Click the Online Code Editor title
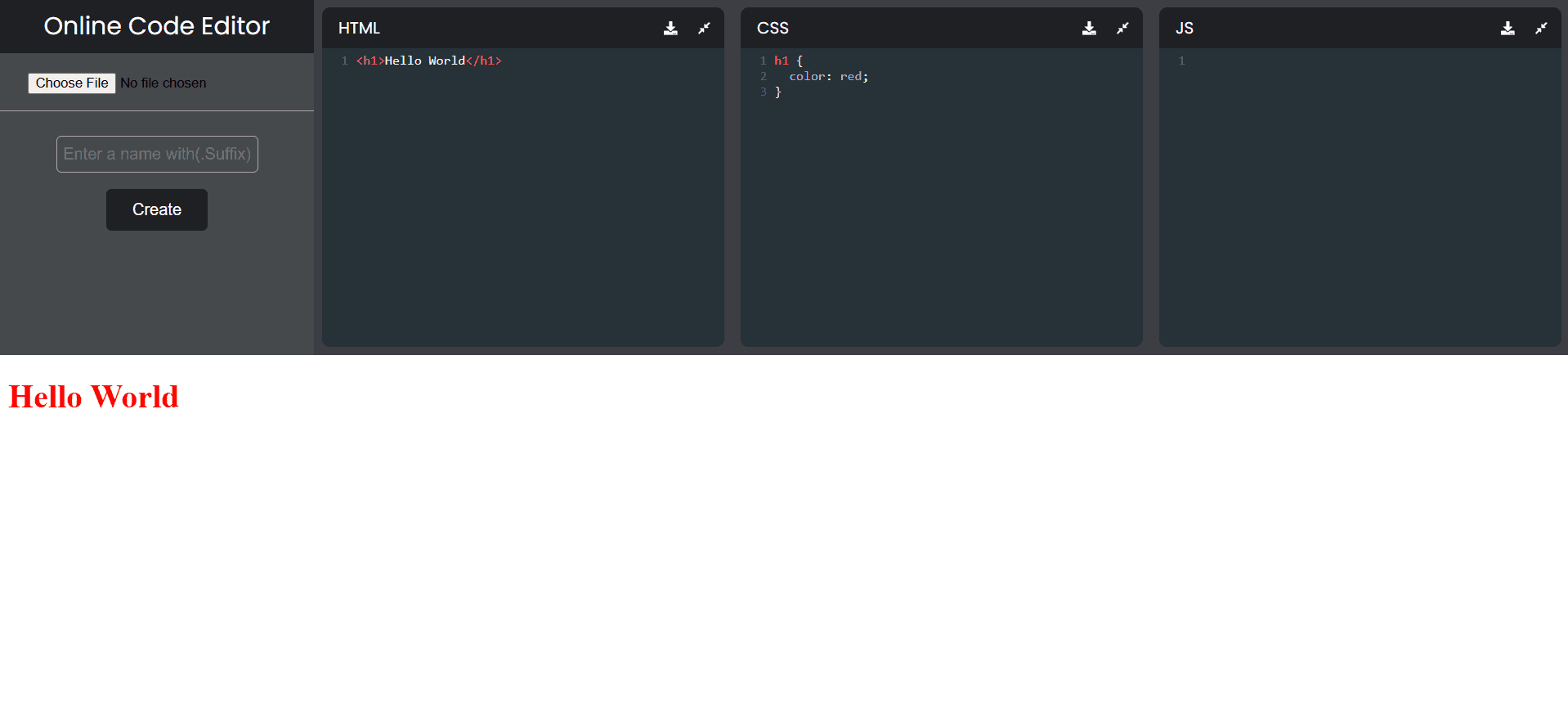 (157, 26)
